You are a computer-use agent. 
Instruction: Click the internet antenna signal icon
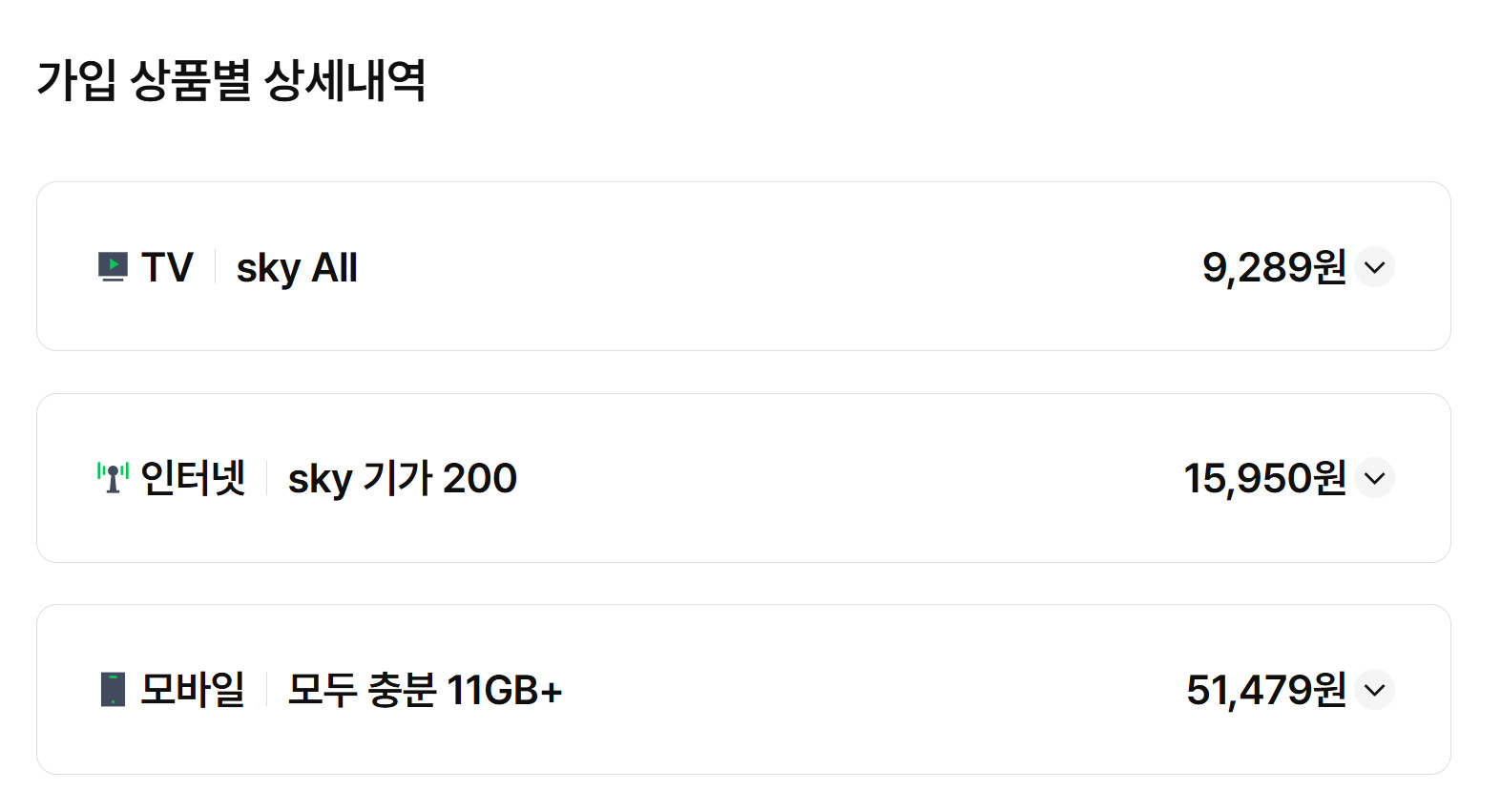[113, 477]
